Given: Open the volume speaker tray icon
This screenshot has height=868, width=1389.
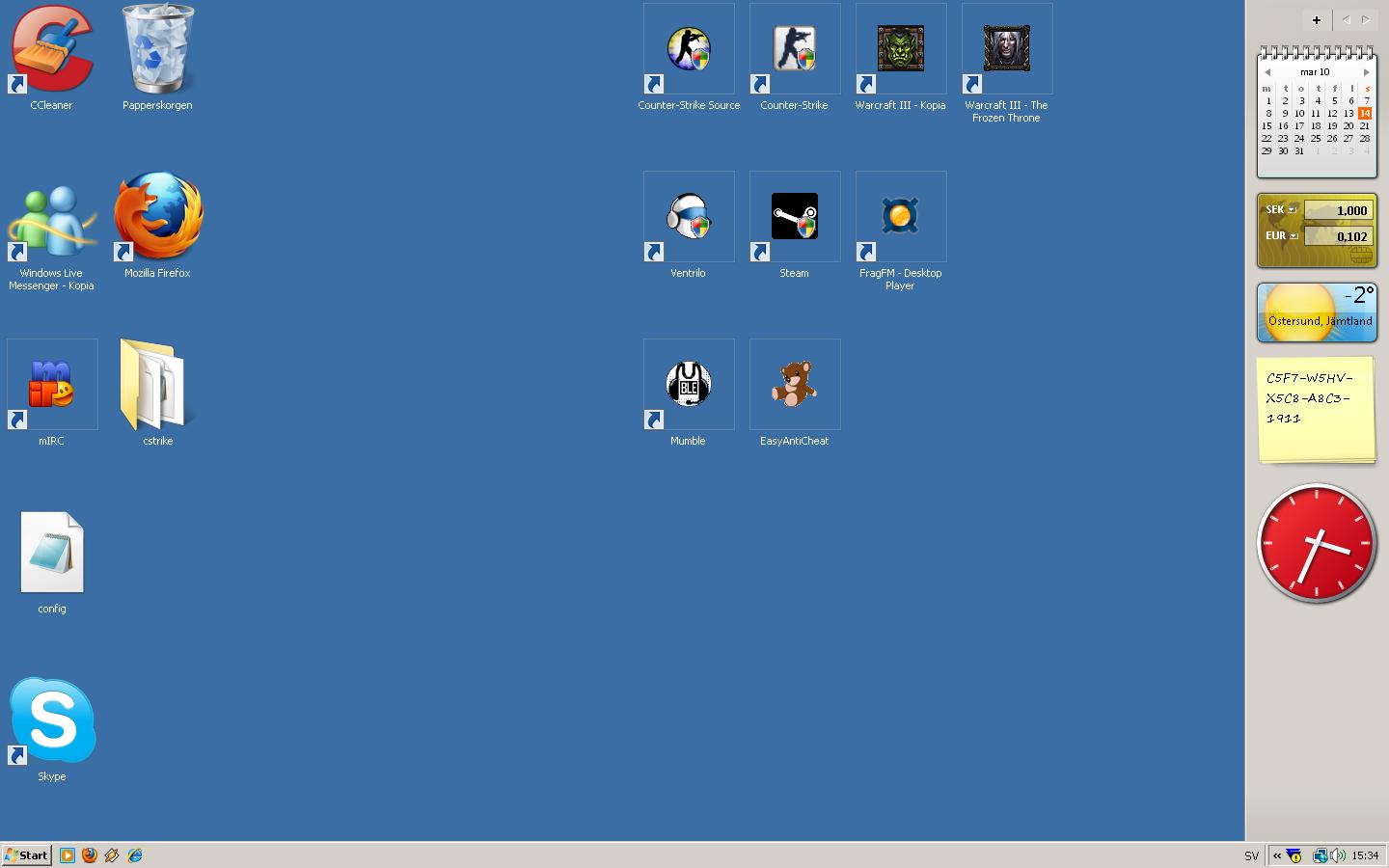Looking at the screenshot, I should (1338, 855).
